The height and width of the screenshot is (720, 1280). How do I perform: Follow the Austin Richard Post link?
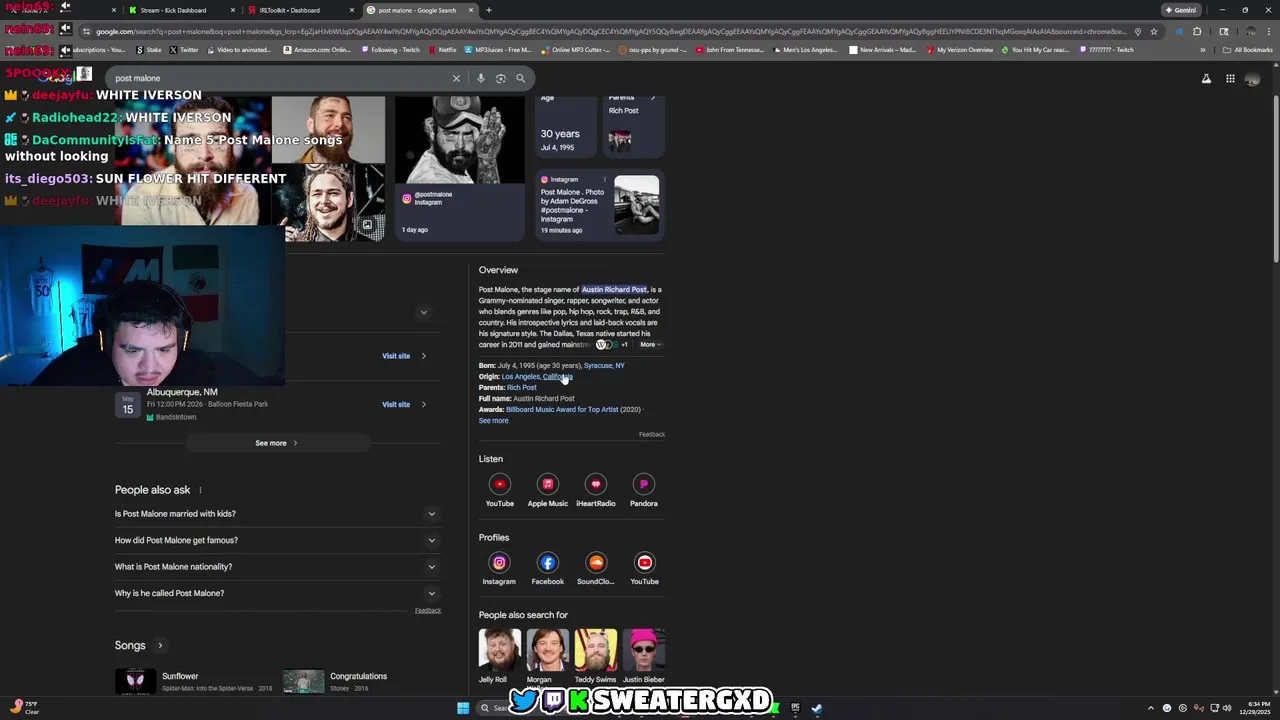[x=614, y=290]
